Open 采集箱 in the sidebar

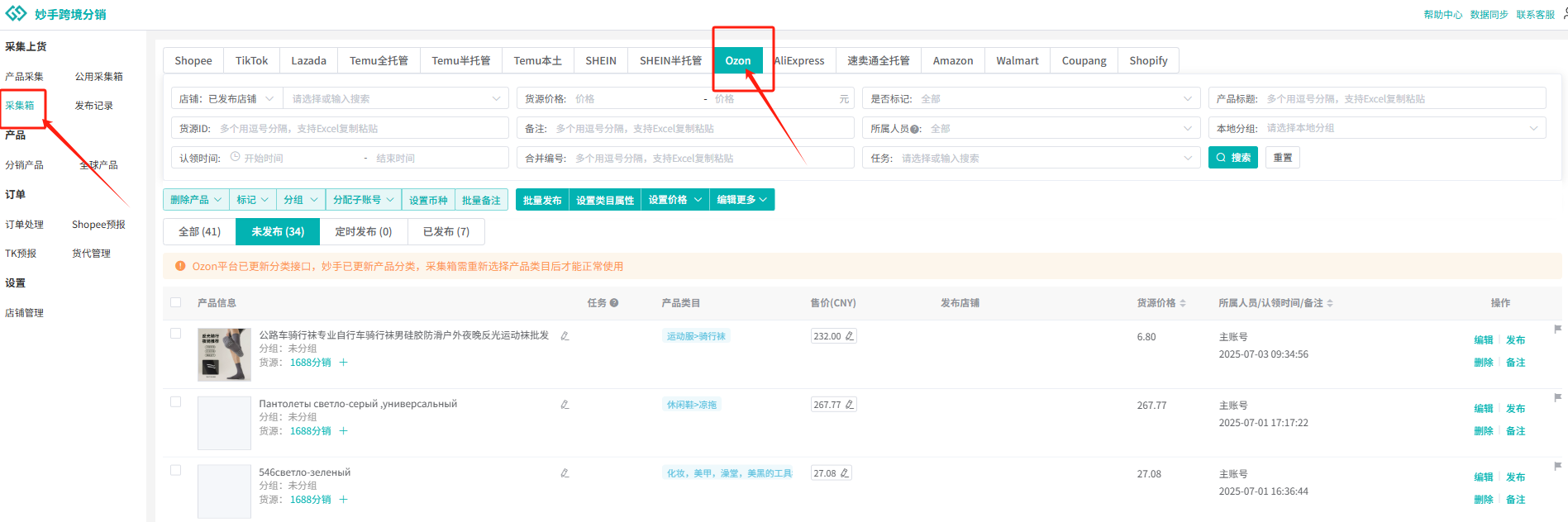pos(20,106)
